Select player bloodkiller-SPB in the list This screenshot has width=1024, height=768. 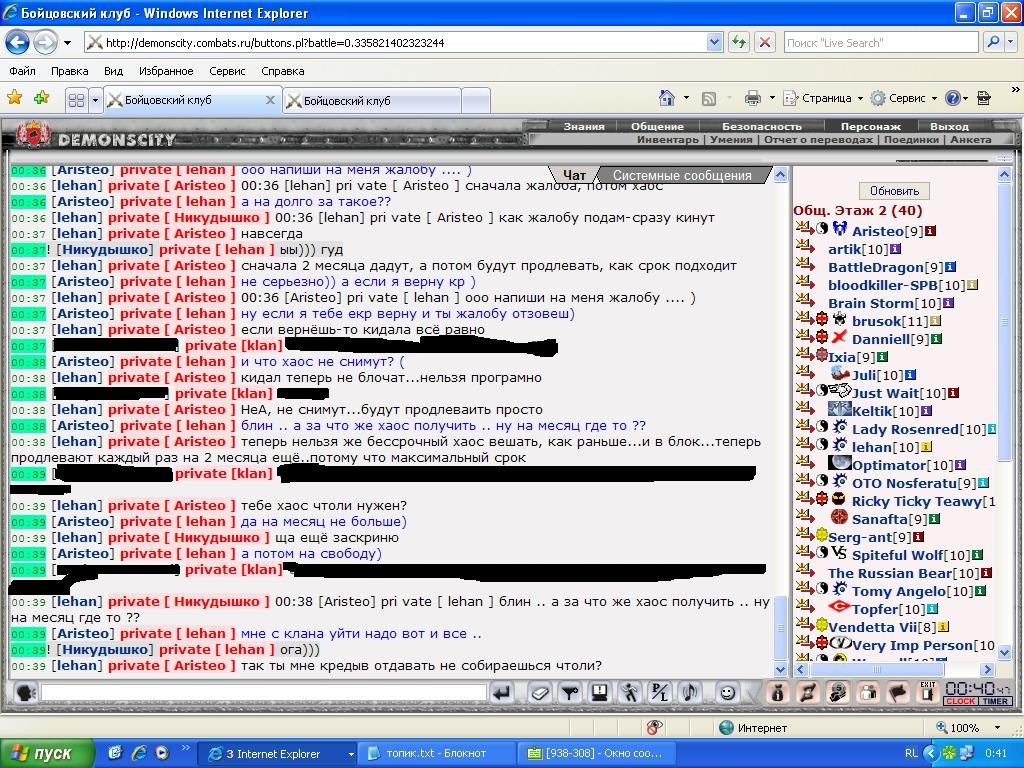pyautogui.click(x=883, y=285)
